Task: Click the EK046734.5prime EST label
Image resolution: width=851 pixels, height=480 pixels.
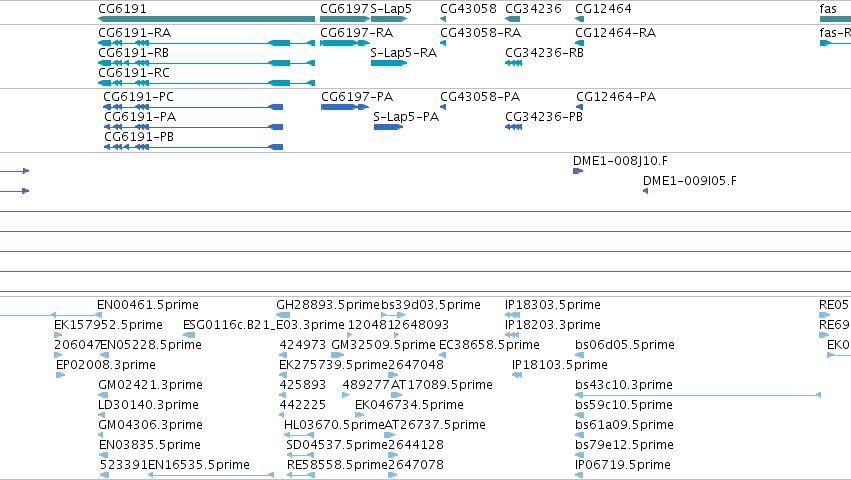Action: [x=409, y=405]
